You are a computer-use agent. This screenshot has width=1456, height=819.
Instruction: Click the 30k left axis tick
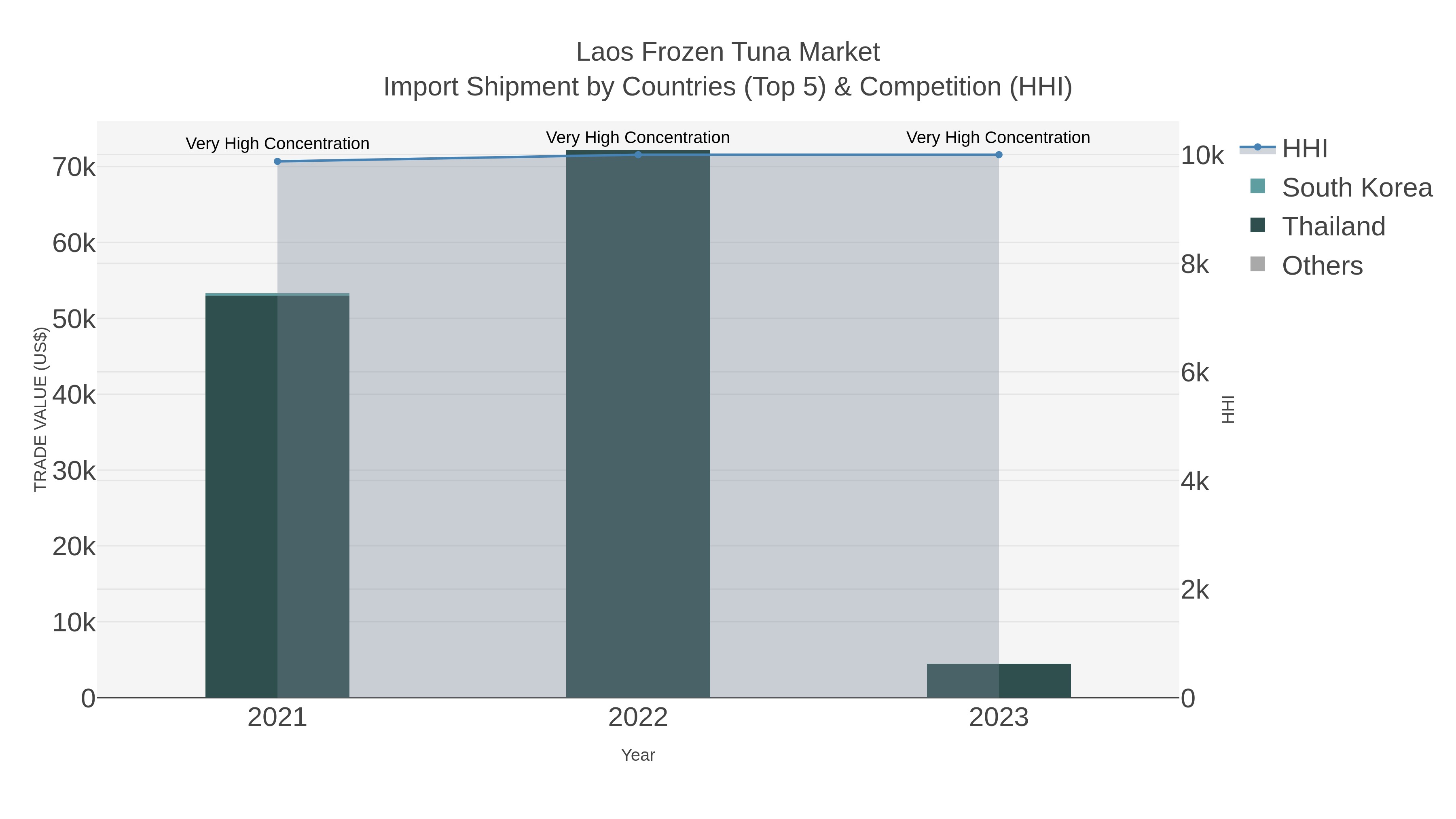point(74,471)
